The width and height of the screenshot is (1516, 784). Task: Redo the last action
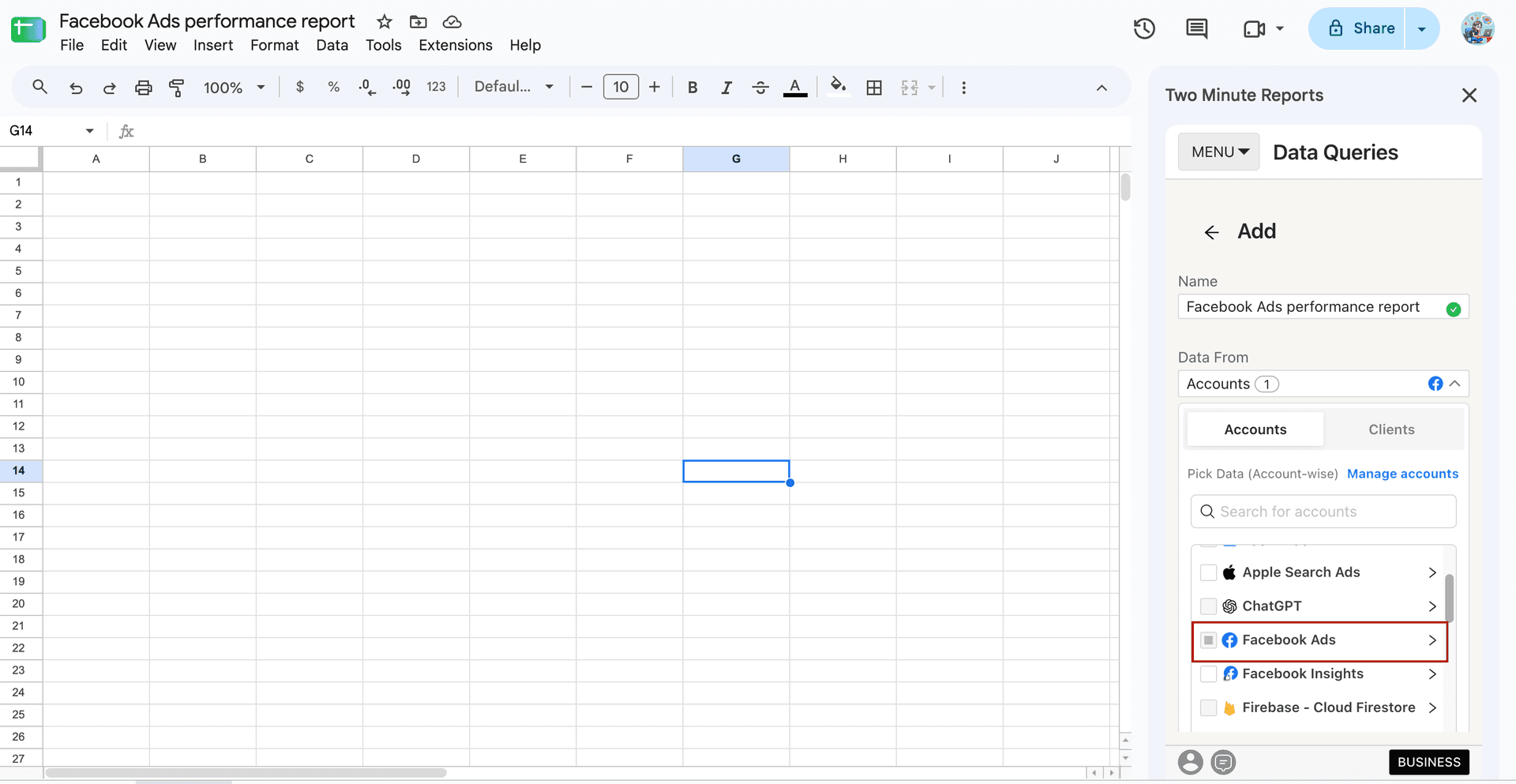coord(110,88)
